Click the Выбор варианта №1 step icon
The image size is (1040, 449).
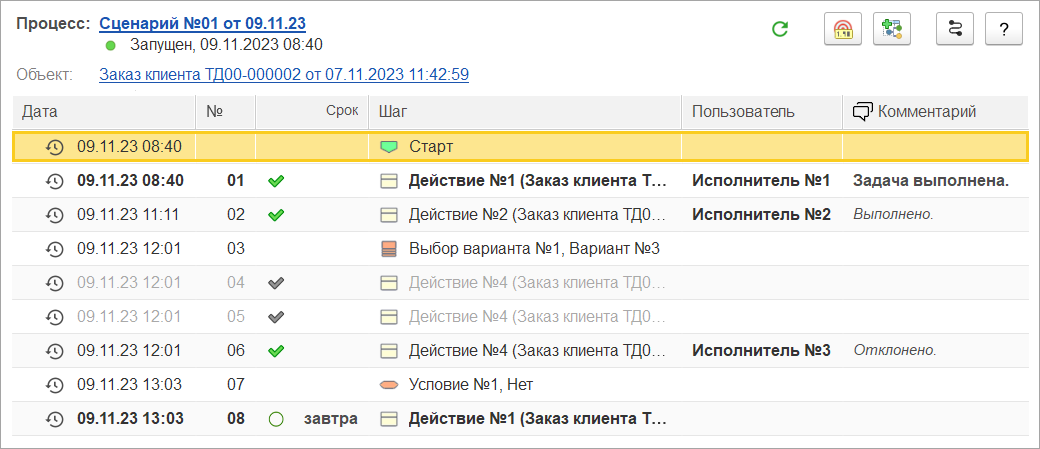point(389,249)
